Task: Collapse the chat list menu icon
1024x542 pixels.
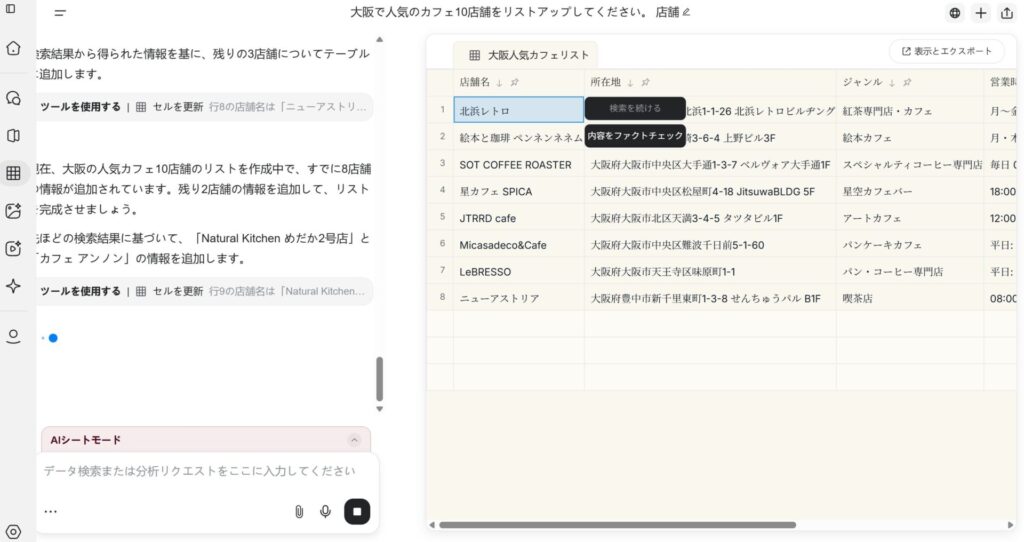Action: coord(60,13)
